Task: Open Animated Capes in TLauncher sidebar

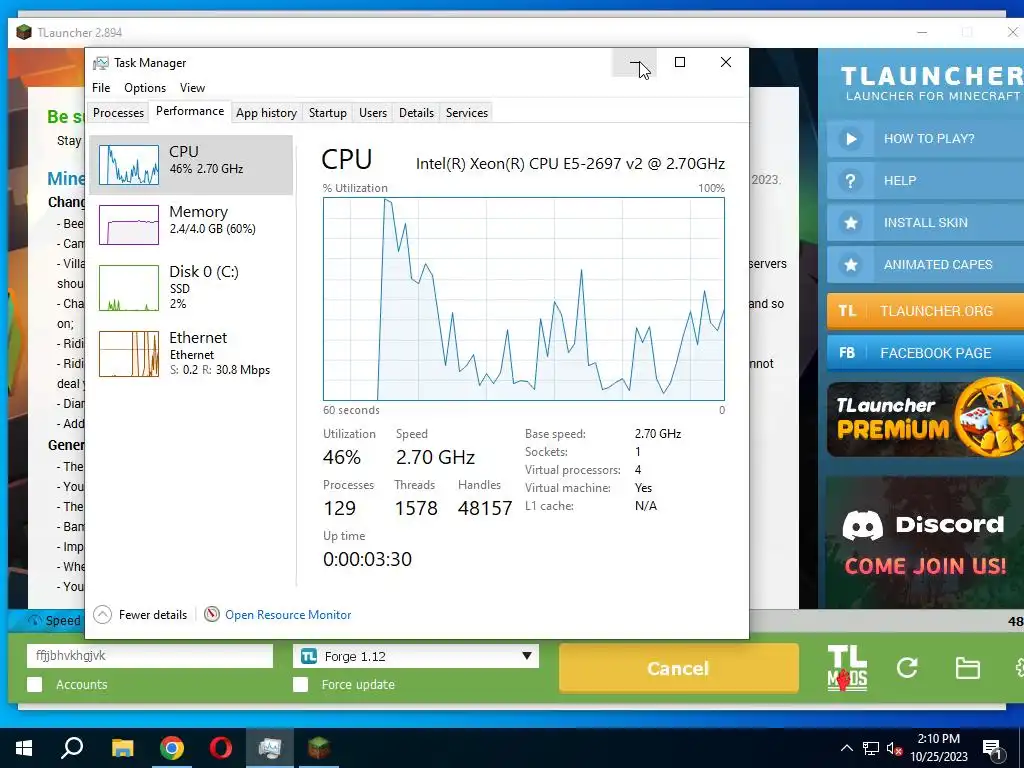Action: (x=925, y=264)
